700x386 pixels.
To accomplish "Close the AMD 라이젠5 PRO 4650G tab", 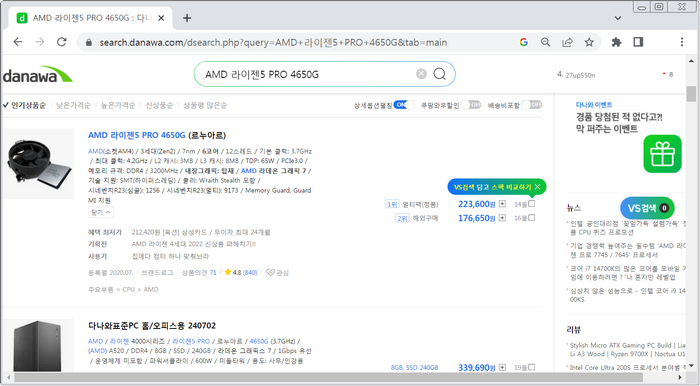I will point(161,18).
